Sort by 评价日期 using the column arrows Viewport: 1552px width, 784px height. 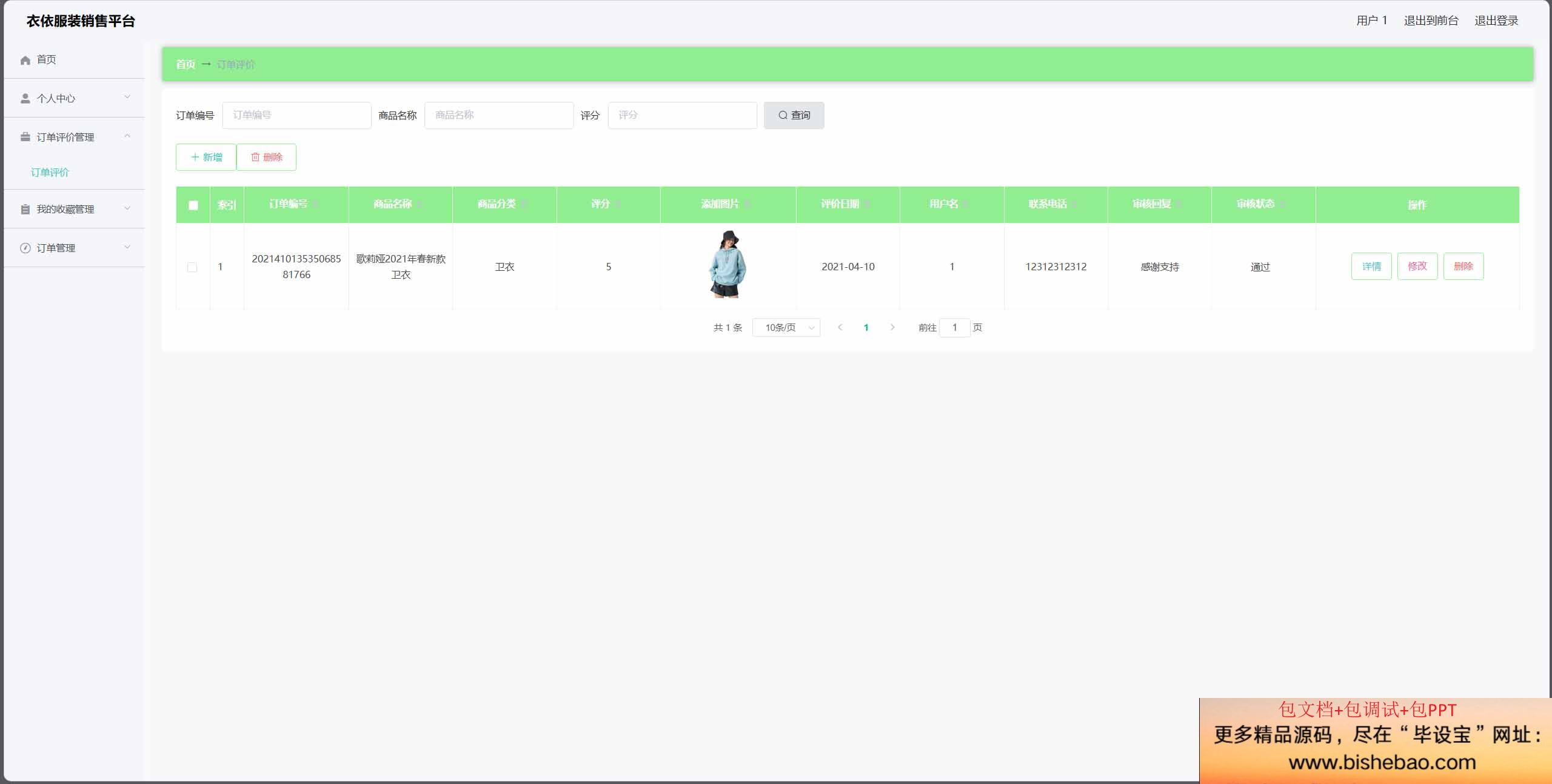coord(868,204)
